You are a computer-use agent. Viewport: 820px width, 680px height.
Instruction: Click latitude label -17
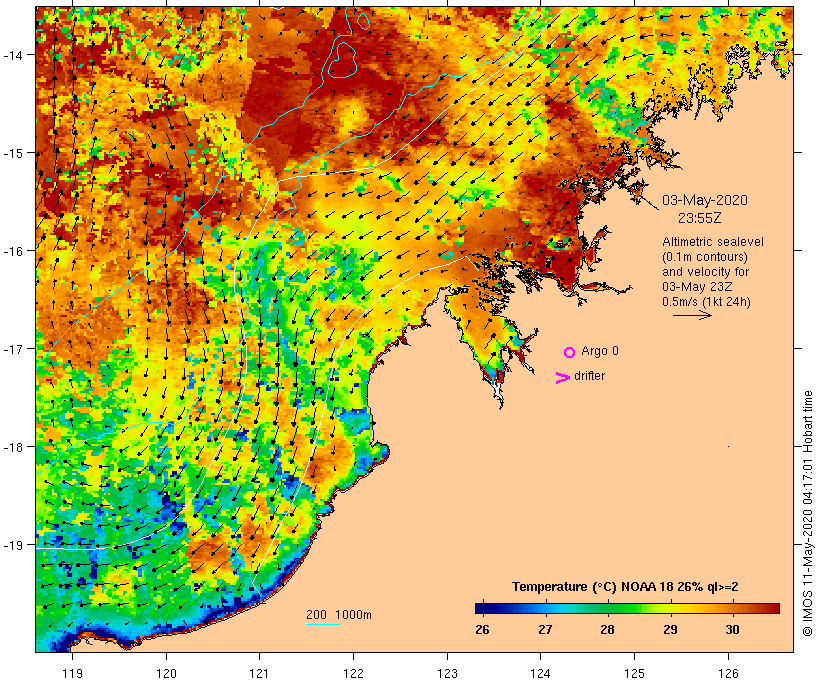pyautogui.click(x=12, y=349)
